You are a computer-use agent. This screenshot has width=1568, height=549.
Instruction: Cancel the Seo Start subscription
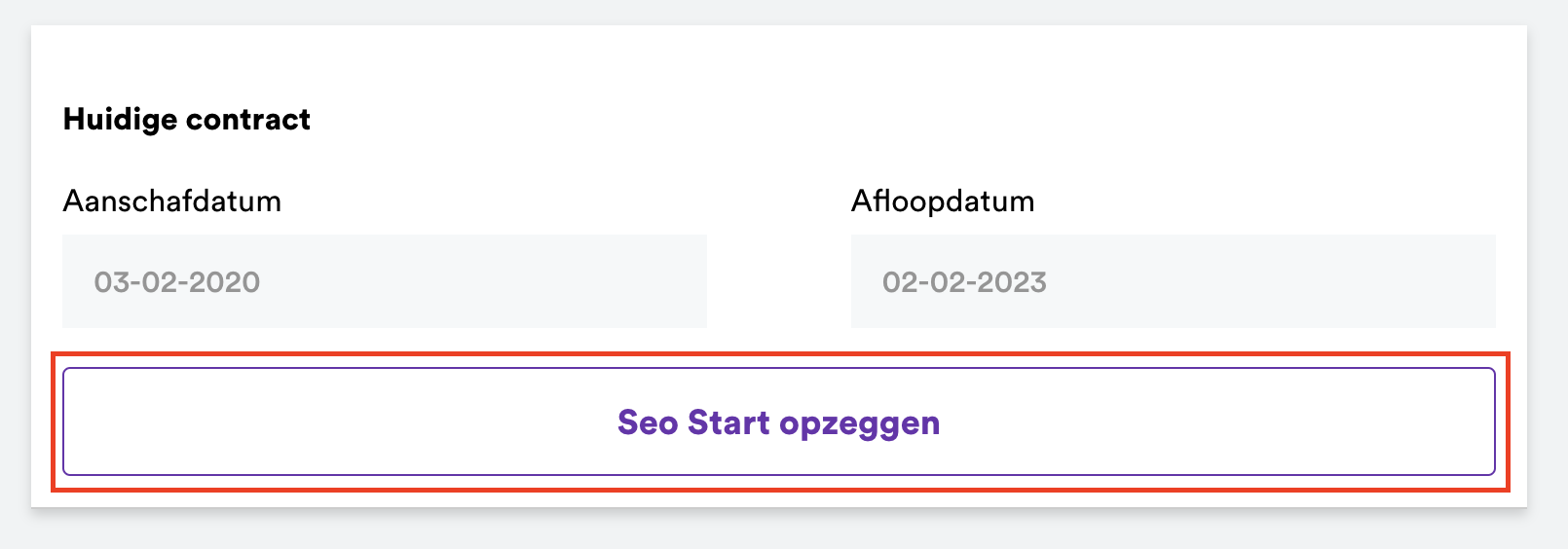pos(778,421)
